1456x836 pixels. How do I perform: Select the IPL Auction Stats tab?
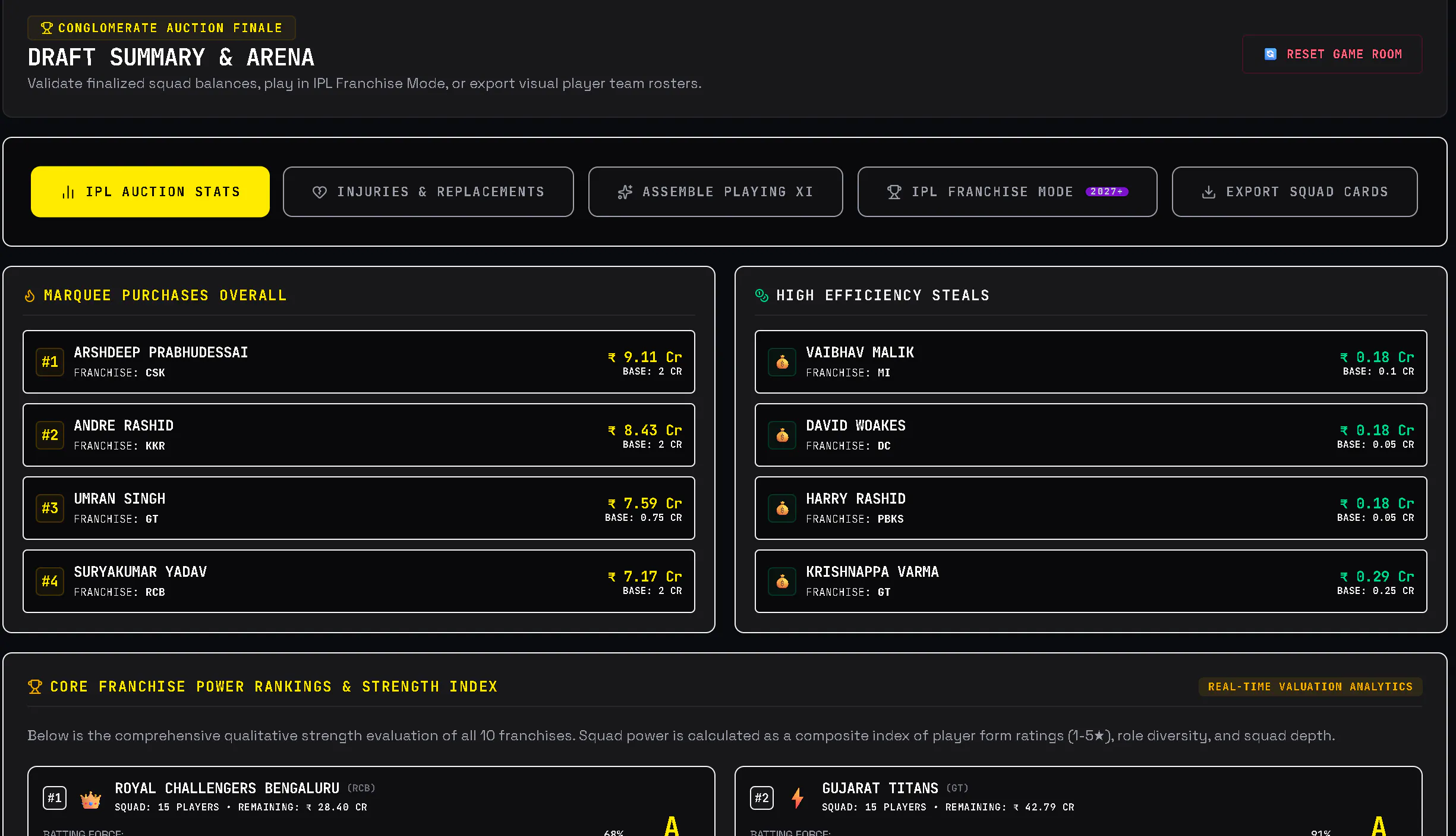(150, 191)
